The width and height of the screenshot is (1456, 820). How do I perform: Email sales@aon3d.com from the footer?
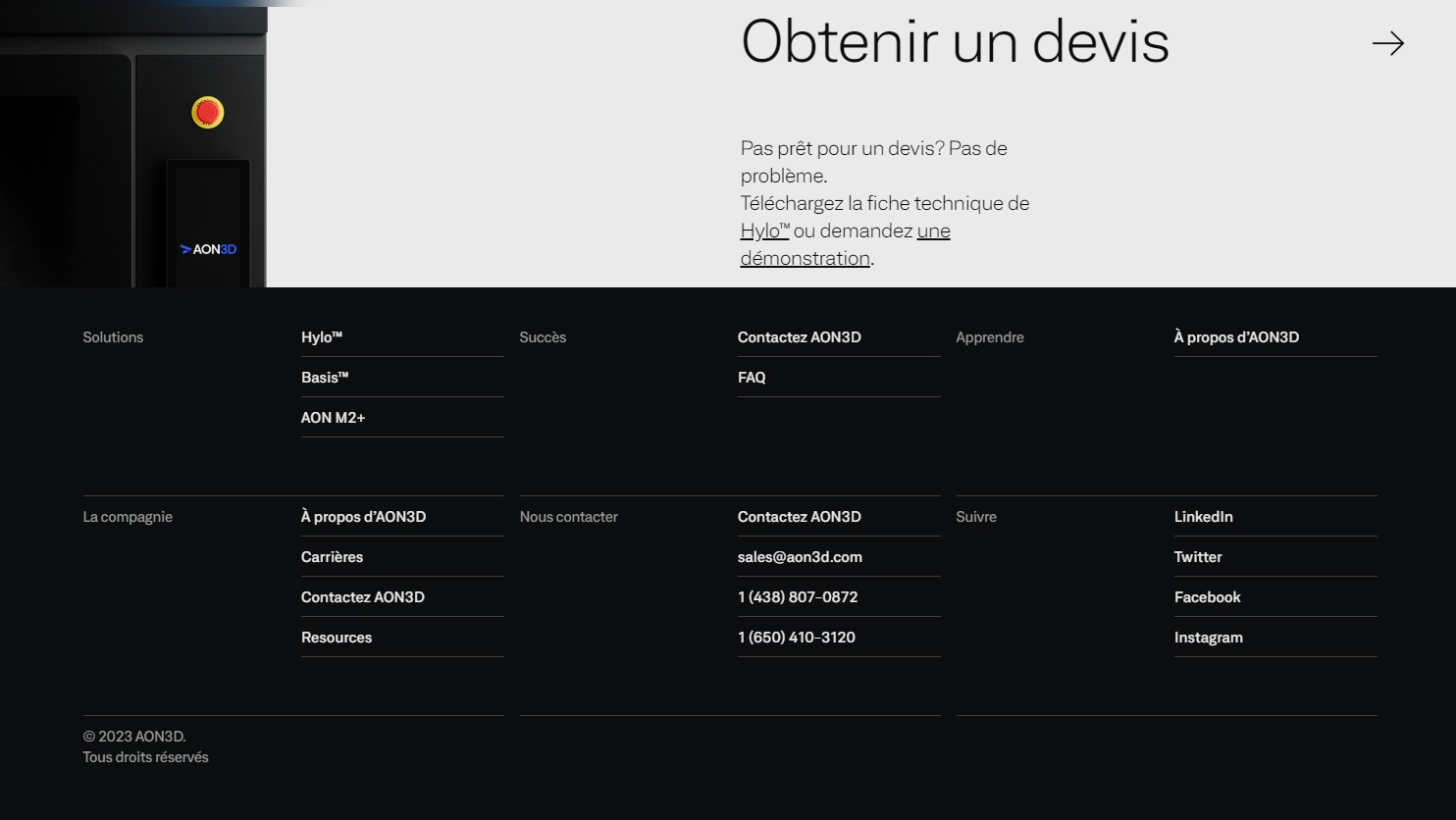click(x=800, y=557)
